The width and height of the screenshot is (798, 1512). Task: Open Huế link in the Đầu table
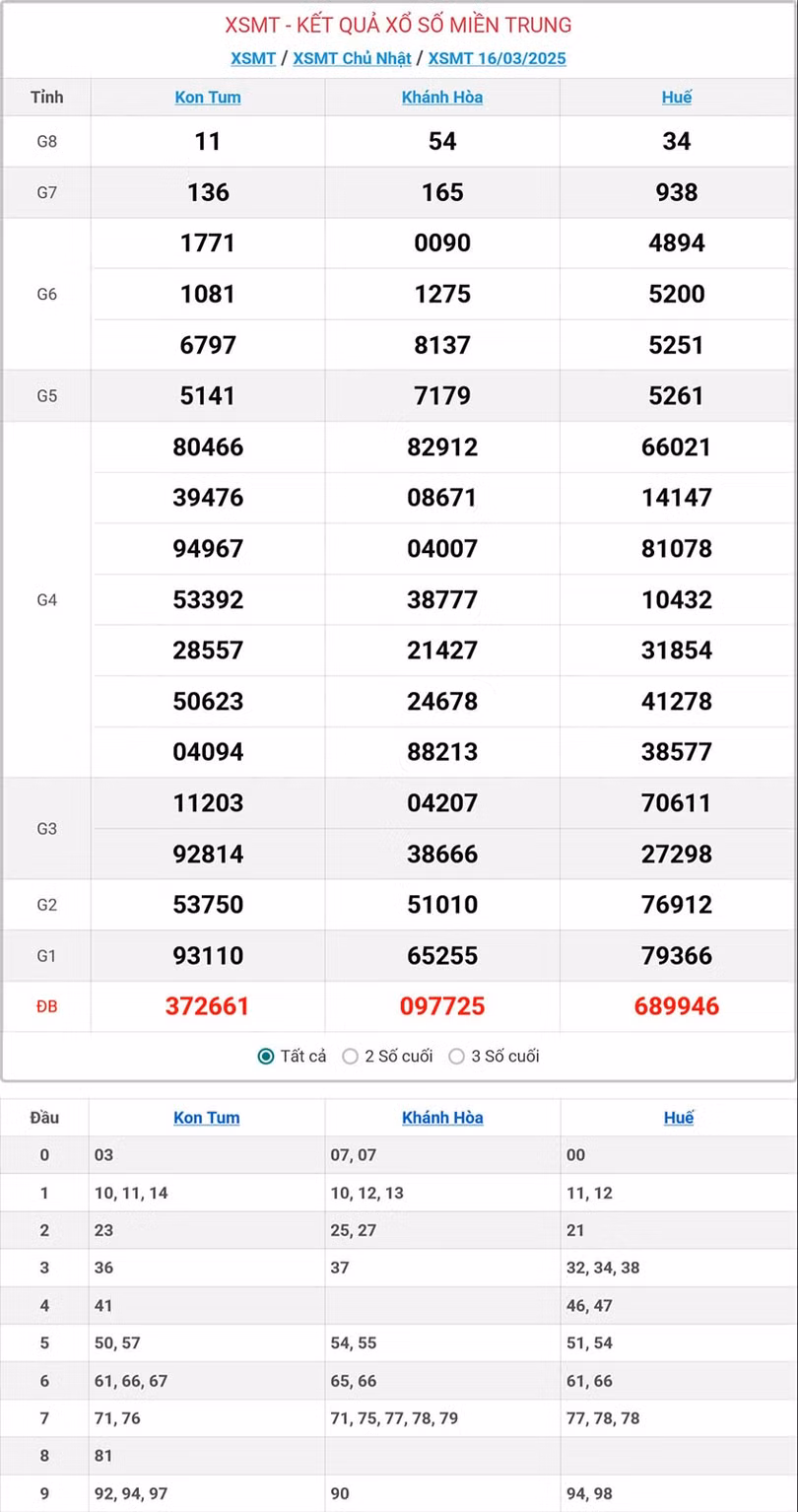679,1118
